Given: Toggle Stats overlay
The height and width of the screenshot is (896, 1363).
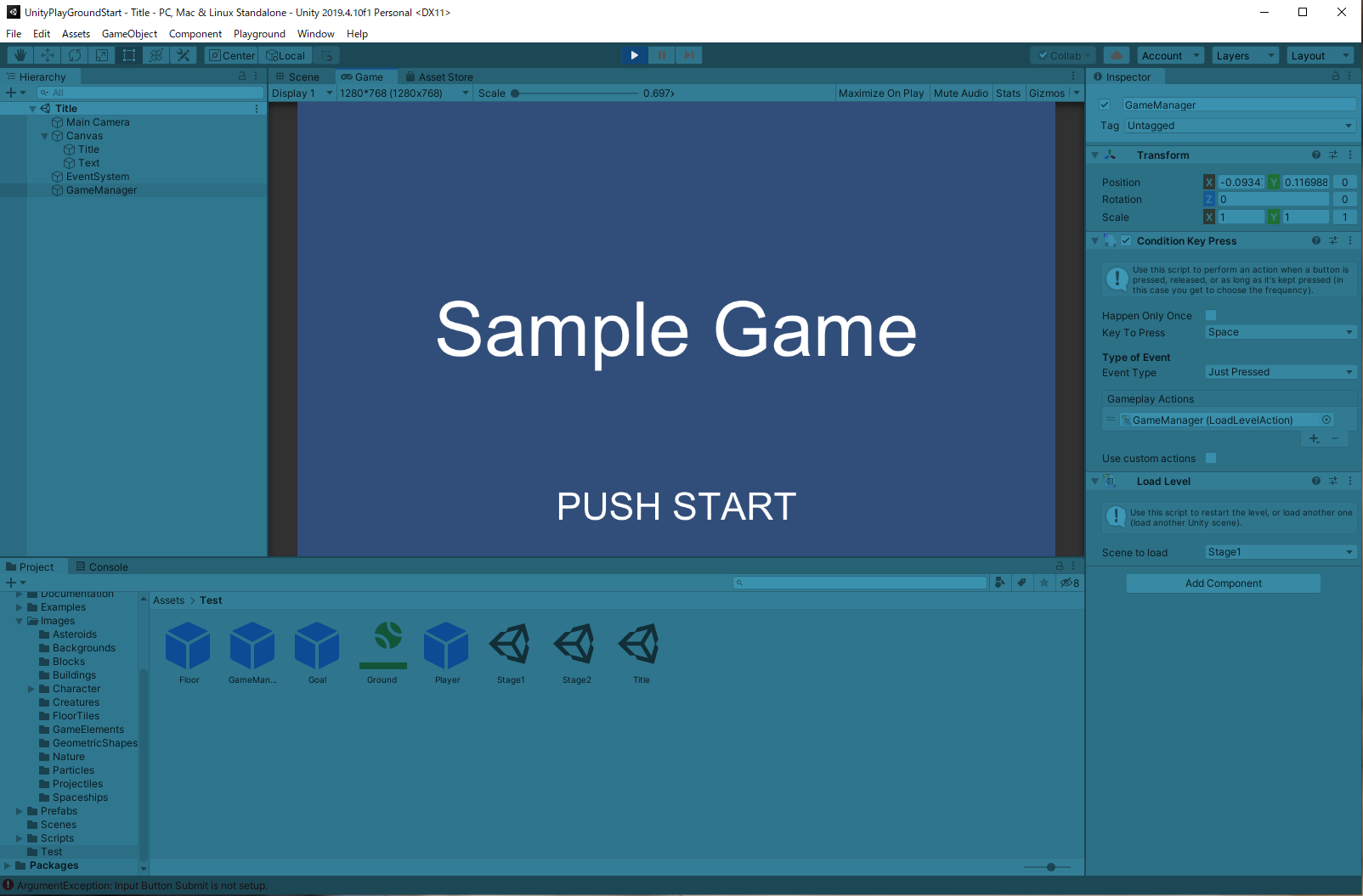Looking at the screenshot, I should click(x=1009, y=93).
